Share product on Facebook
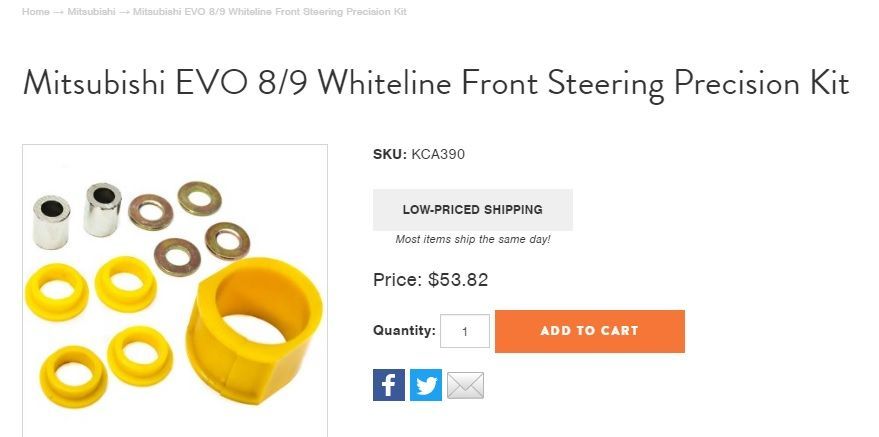Image resolution: width=879 pixels, height=437 pixels. point(389,385)
